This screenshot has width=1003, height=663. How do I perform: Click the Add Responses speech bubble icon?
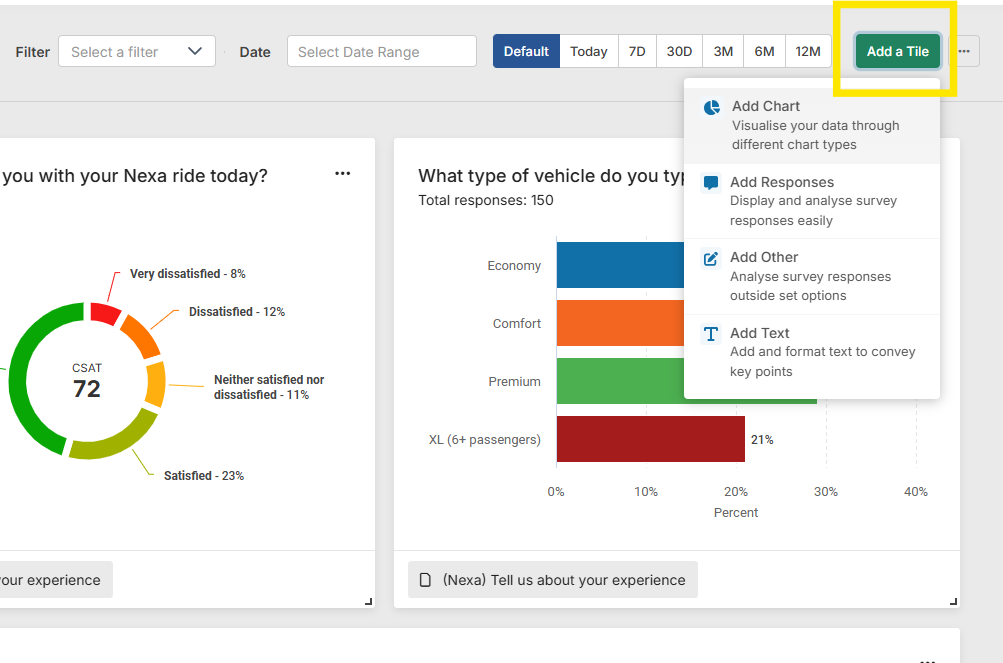click(x=711, y=183)
